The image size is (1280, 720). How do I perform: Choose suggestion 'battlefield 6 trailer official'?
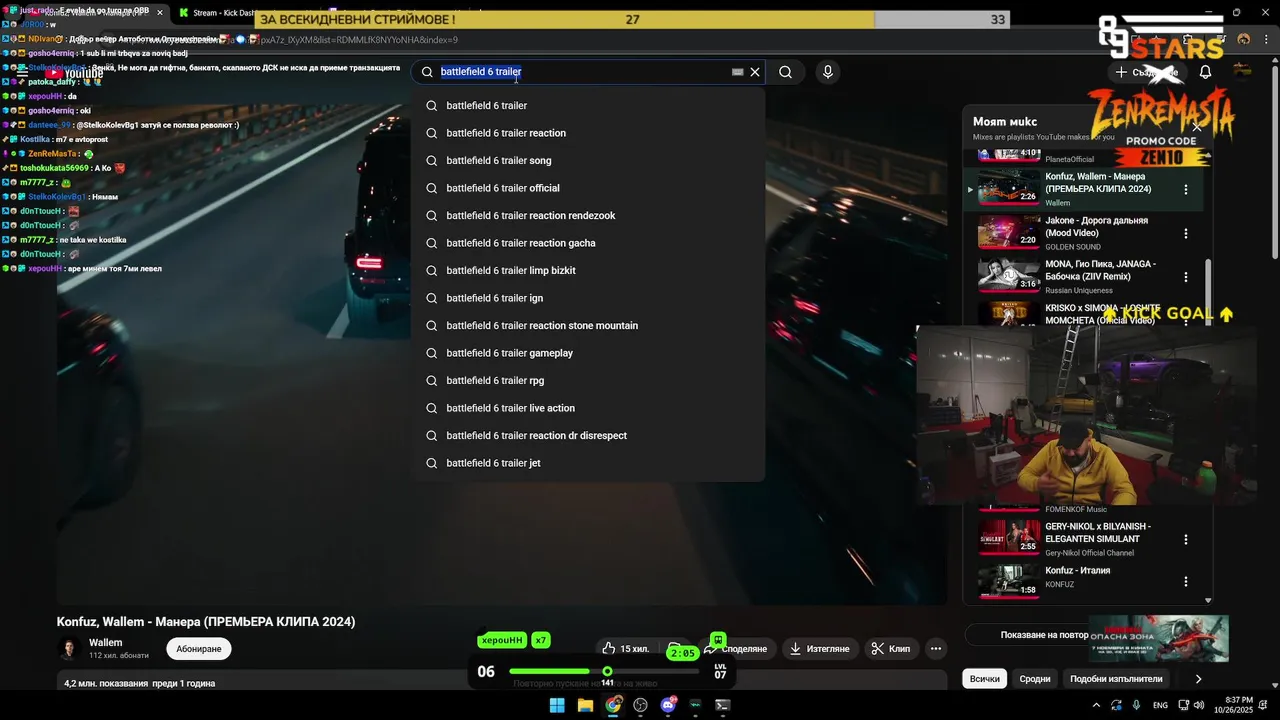(588, 188)
